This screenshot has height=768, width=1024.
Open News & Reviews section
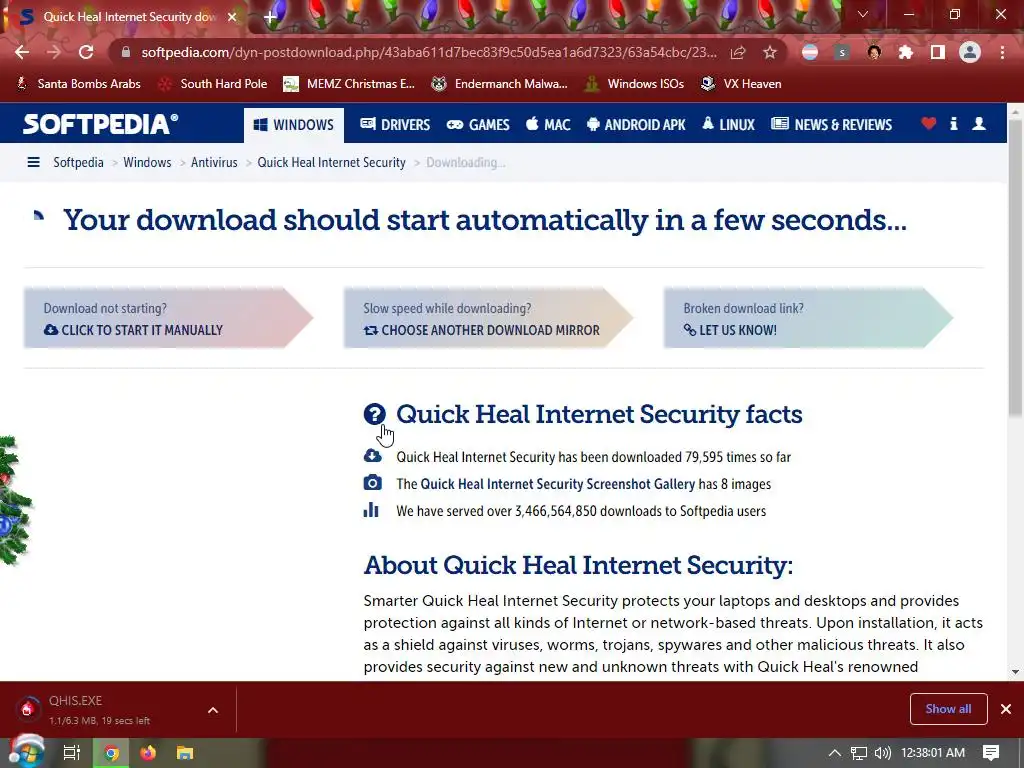pyautogui.click(x=831, y=125)
